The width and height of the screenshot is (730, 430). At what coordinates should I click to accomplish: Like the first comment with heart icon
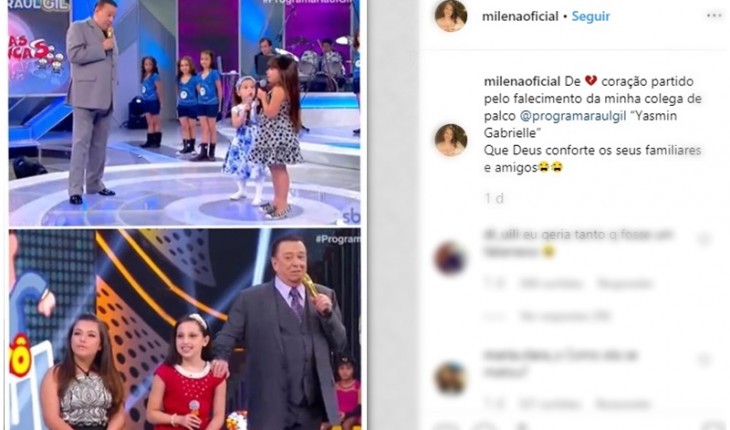click(x=703, y=240)
